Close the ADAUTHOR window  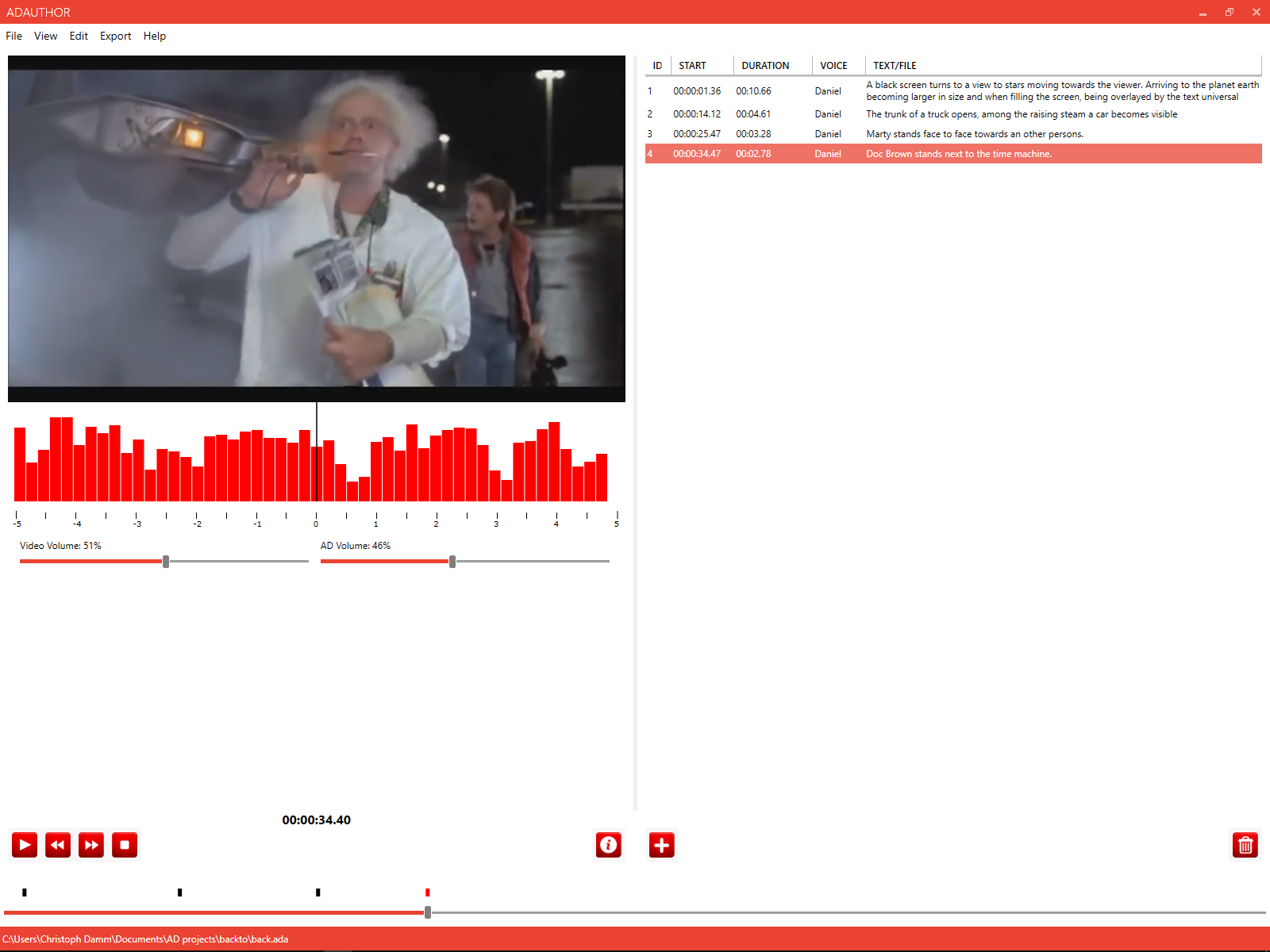[1257, 12]
